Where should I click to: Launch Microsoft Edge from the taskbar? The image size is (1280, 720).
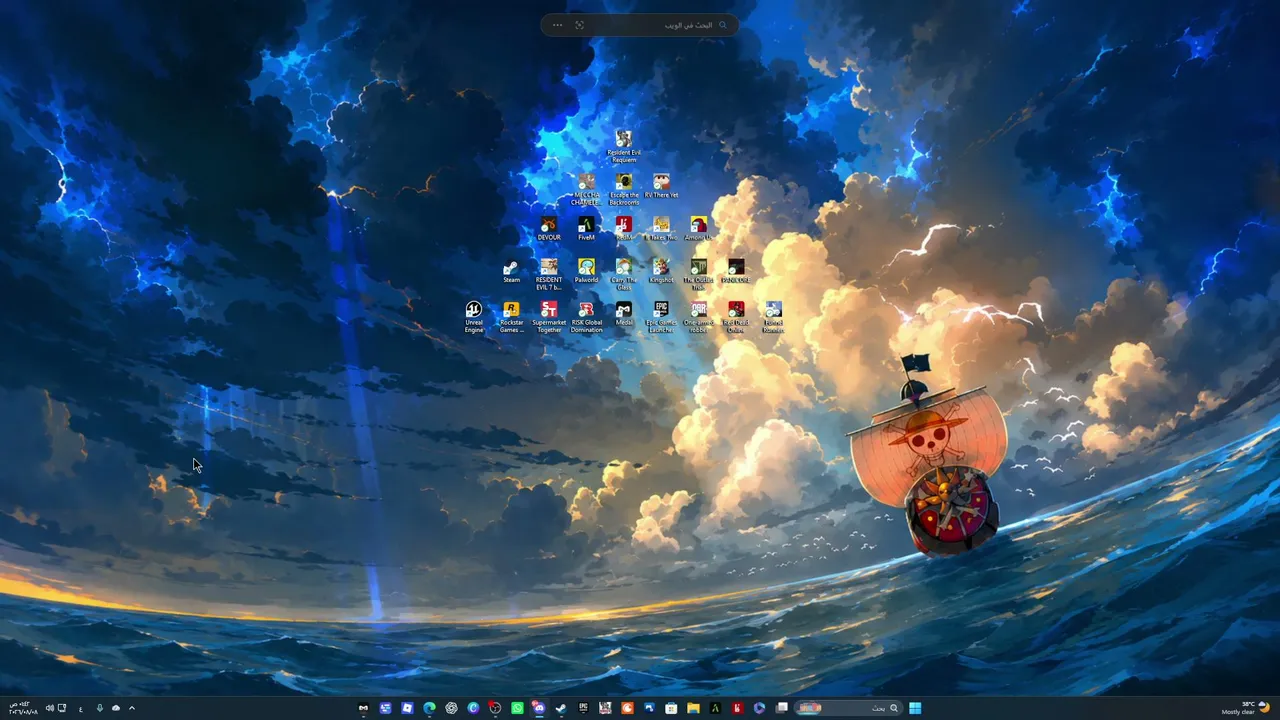(429, 708)
